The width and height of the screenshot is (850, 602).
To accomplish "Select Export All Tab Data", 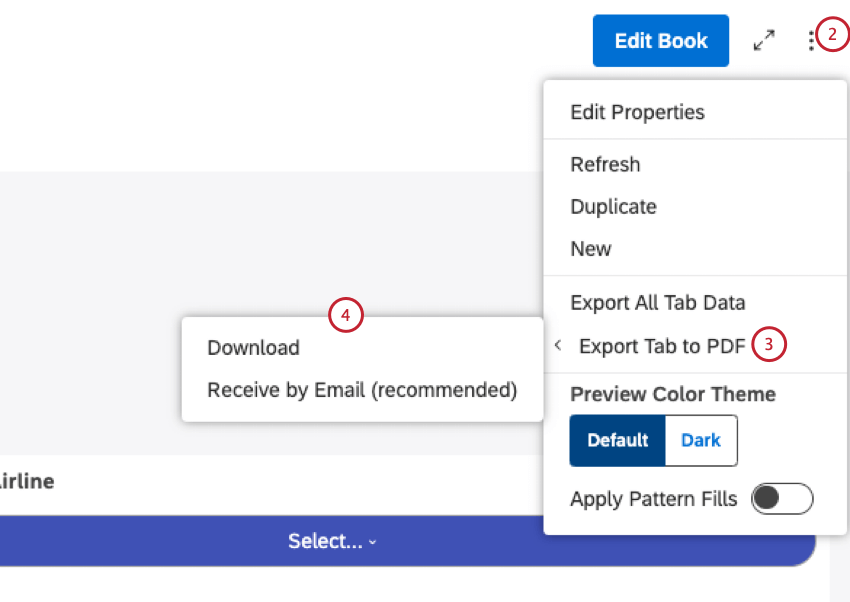I will coord(657,302).
